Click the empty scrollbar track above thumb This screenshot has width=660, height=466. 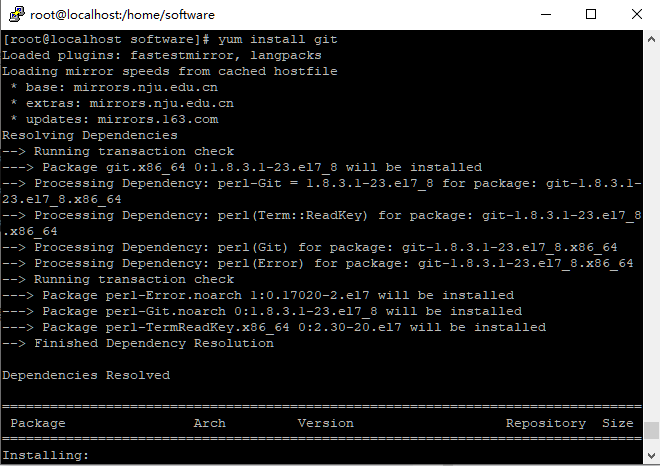point(651,234)
